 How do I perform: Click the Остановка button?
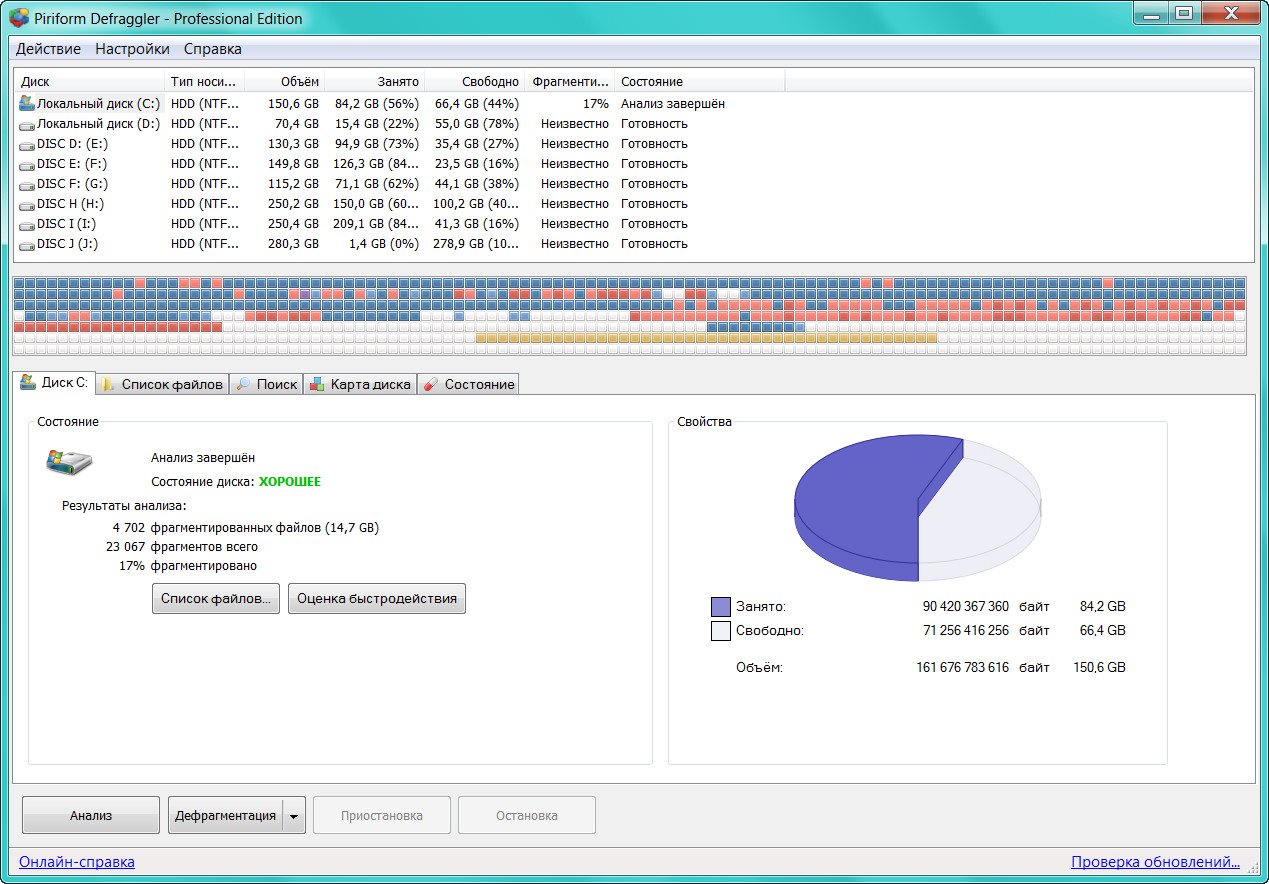click(527, 815)
